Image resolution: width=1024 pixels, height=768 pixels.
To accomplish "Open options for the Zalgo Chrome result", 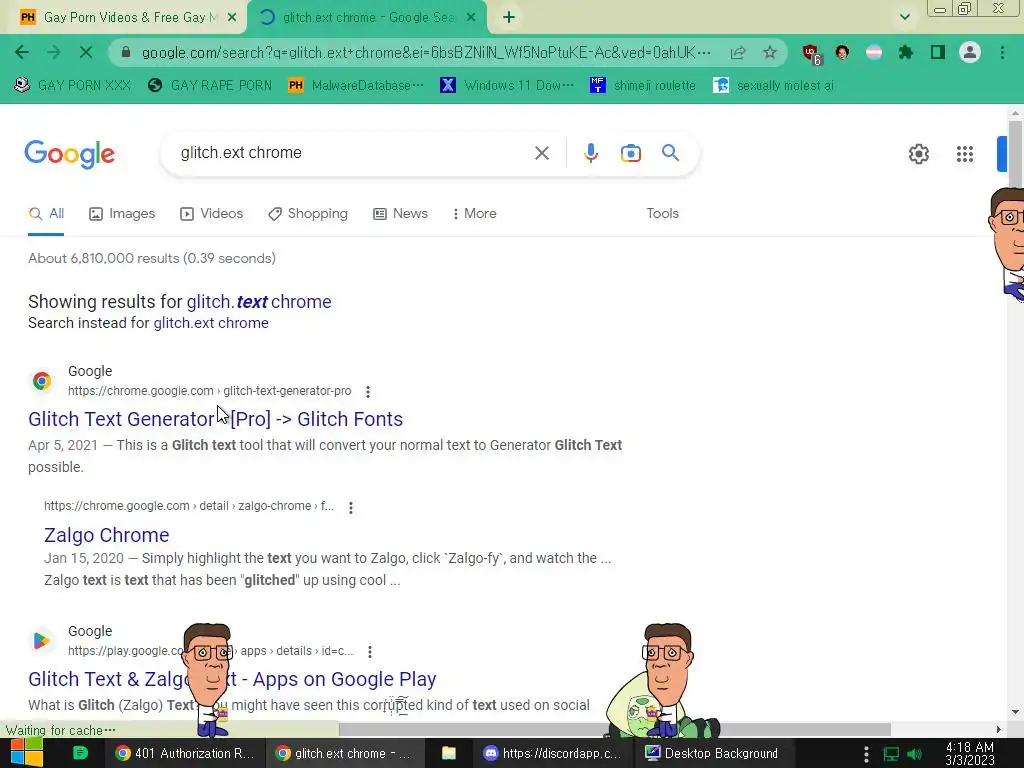I will click(x=351, y=507).
